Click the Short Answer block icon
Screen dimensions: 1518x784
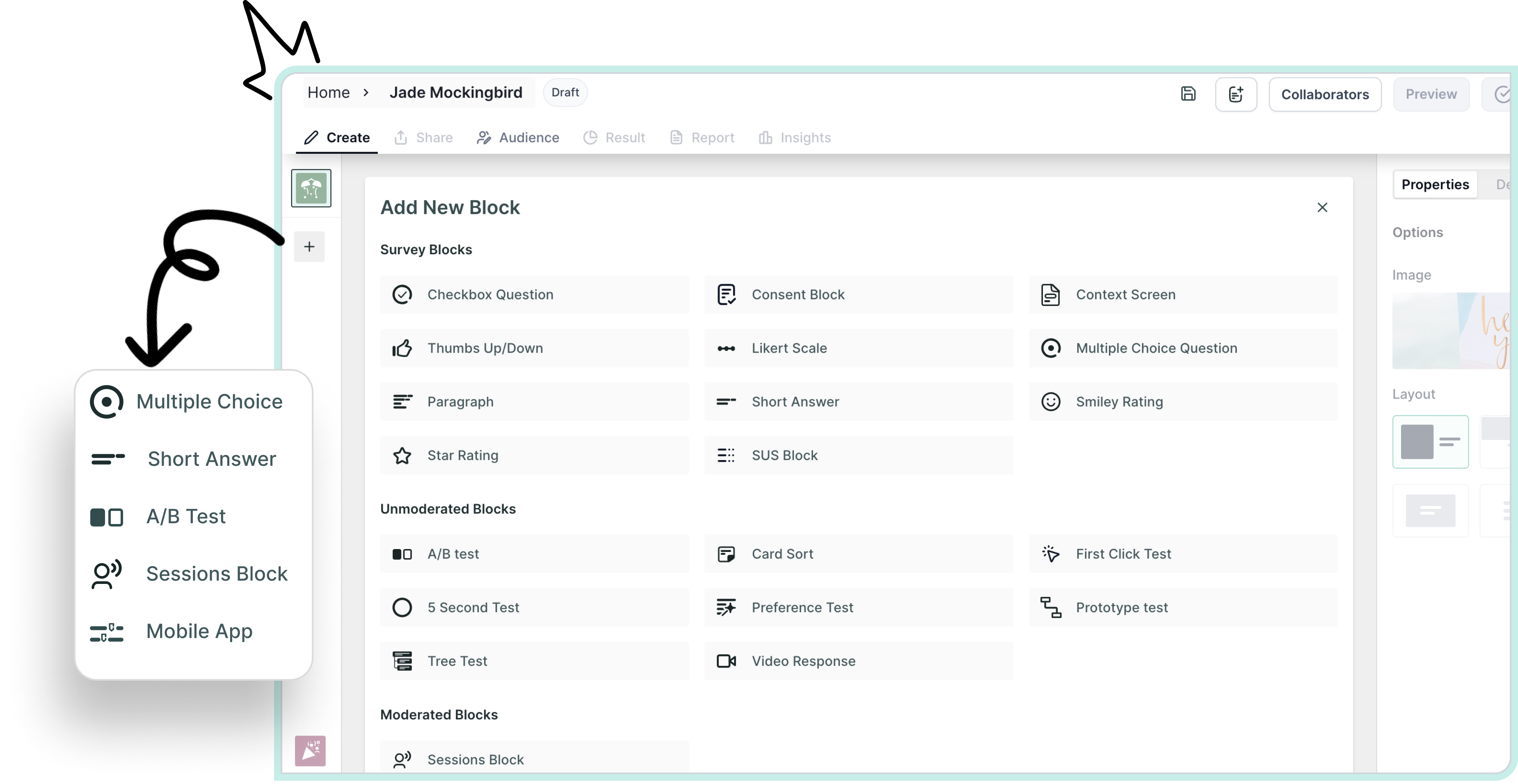(x=726, y=402)
